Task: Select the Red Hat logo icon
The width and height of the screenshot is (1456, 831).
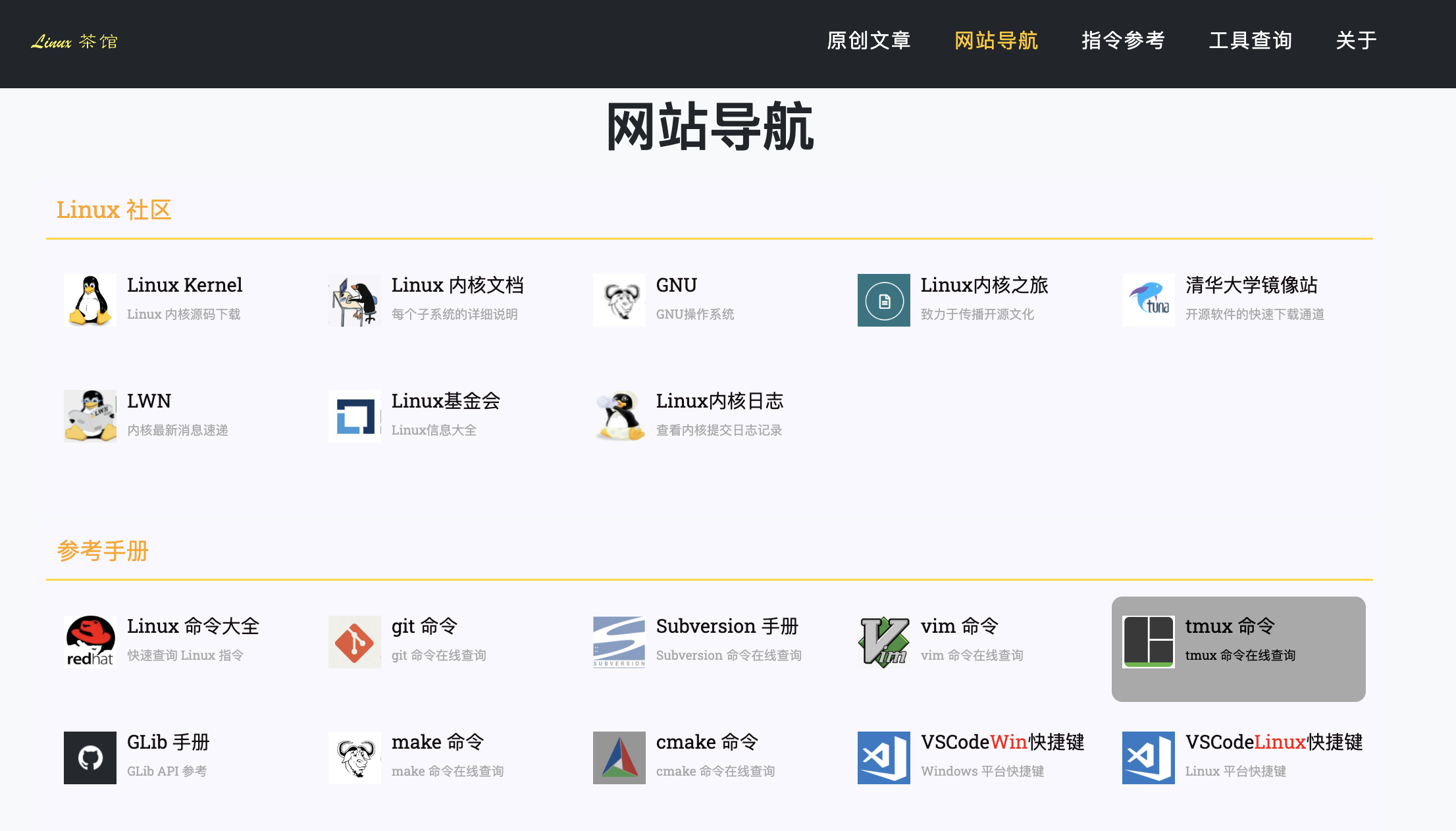Action: pyautogui.click(x=90, y=641)
